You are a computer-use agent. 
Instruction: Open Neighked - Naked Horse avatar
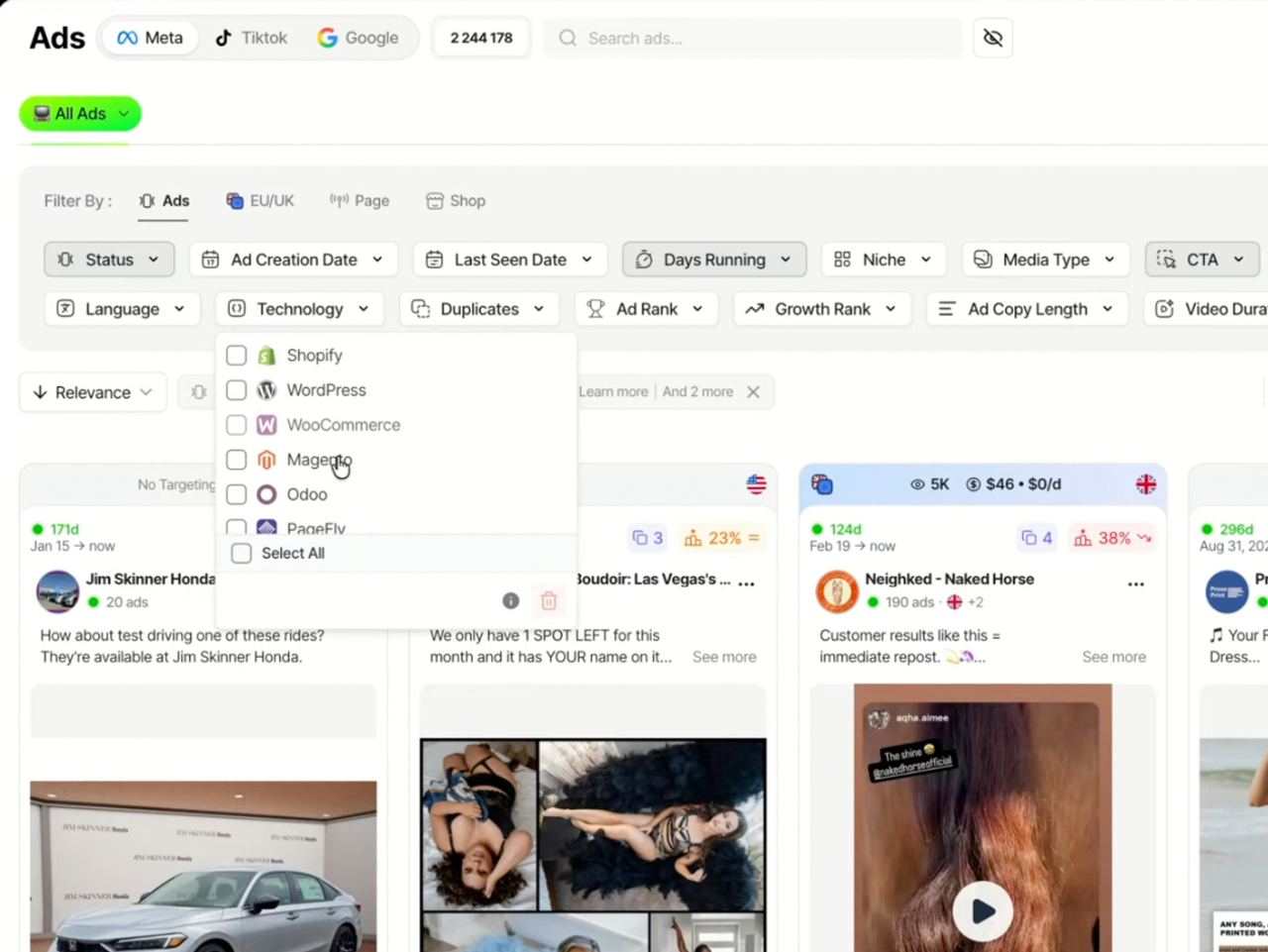(837, 591)
